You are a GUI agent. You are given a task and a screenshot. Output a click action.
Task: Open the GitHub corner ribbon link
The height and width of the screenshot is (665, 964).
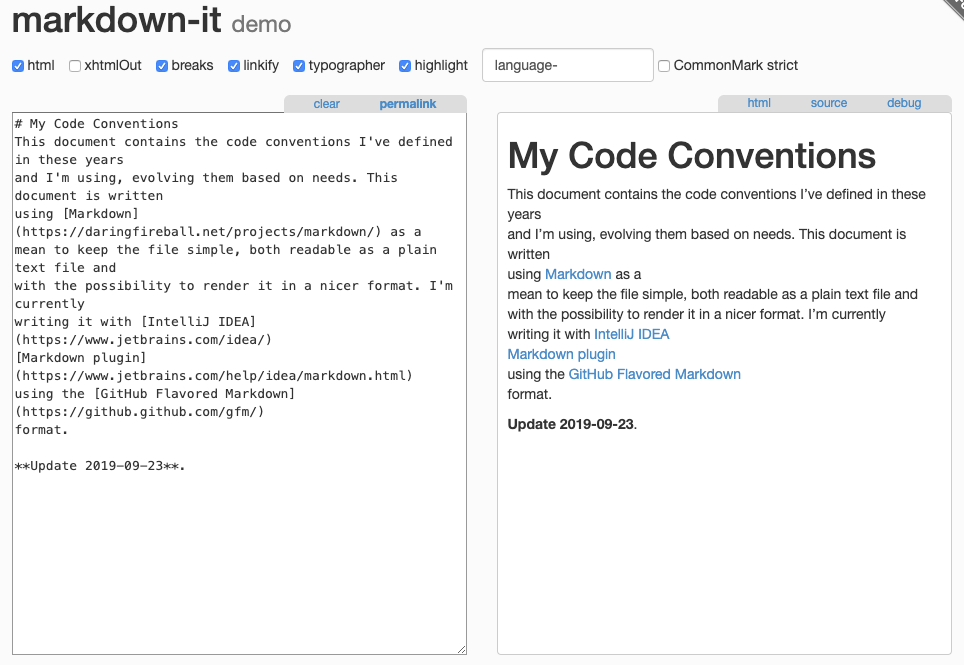[x=950, y=12]
